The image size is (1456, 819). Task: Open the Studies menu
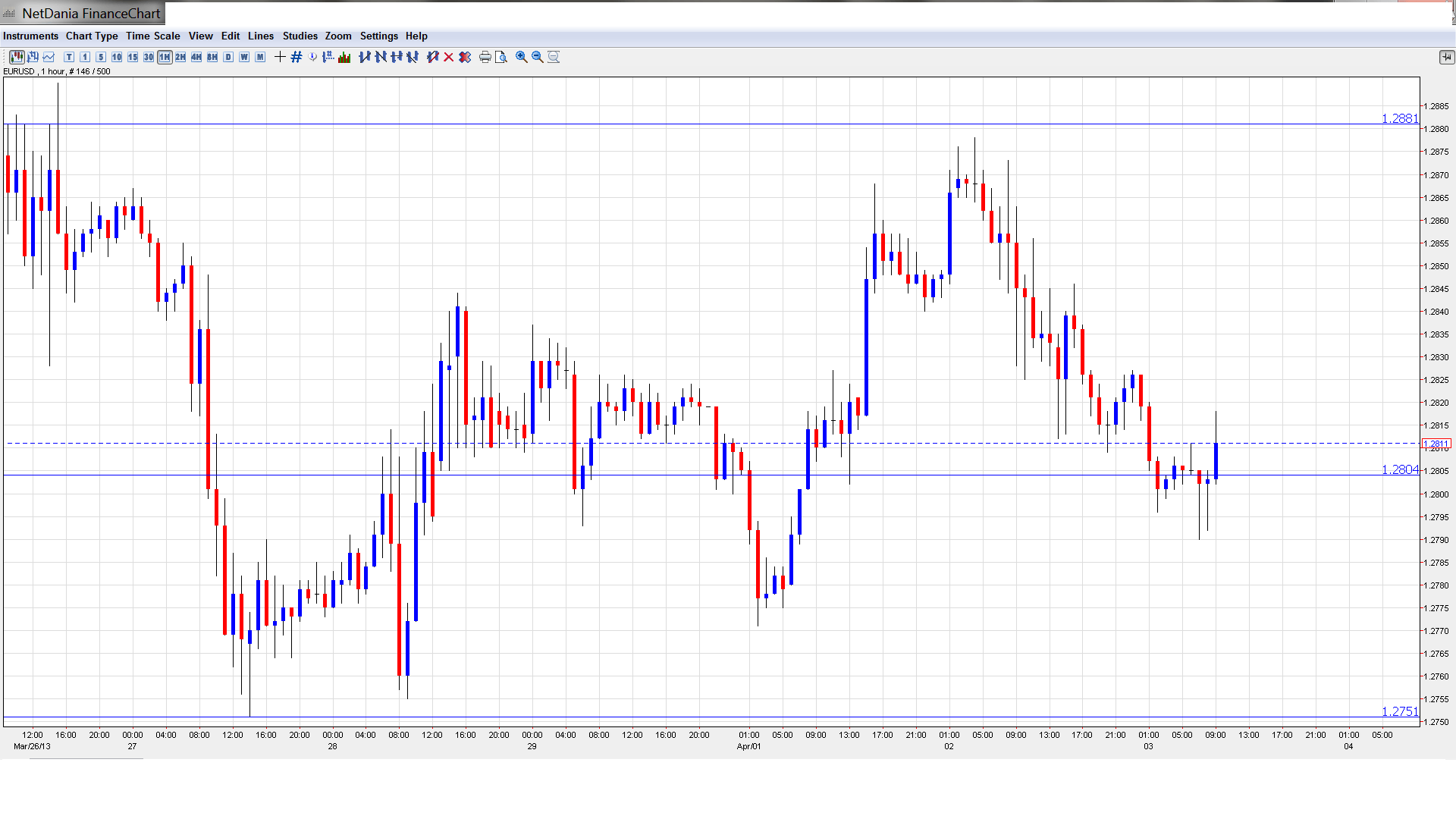pyautogui.click(x=300, y=36)
